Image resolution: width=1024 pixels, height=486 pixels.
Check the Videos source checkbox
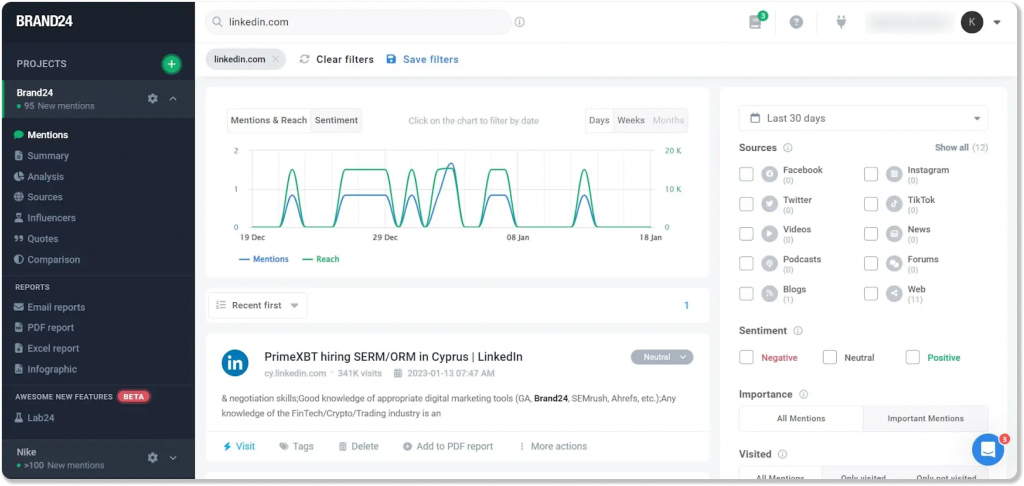click(746, 234)
